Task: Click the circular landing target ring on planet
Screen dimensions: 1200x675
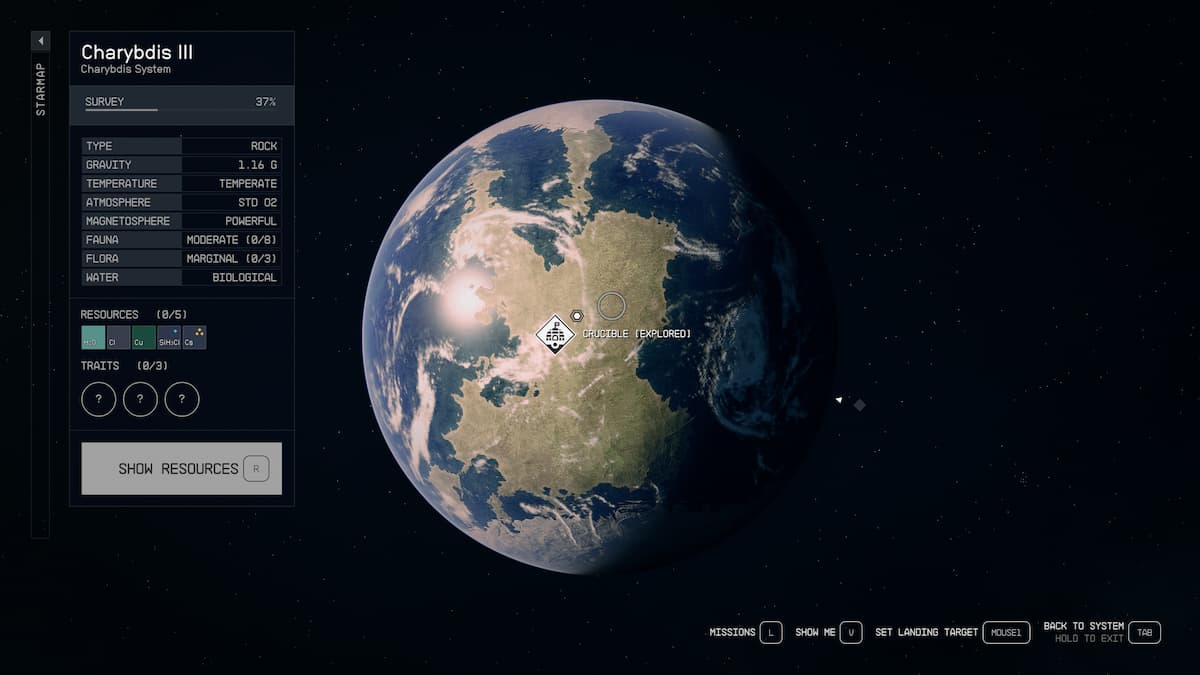Action: click(x=611, y=306)
